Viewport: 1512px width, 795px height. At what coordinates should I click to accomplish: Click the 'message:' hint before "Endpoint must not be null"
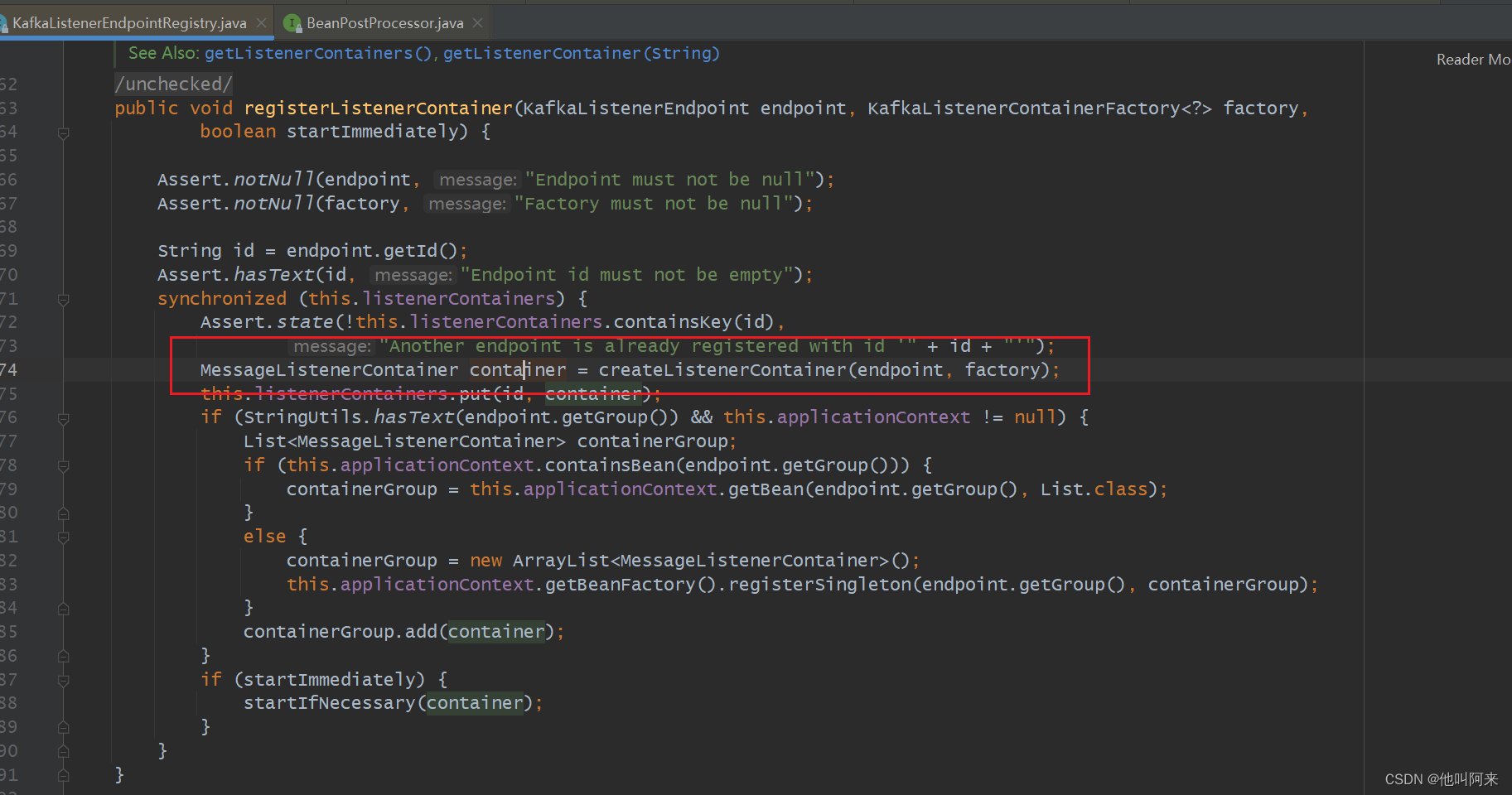tap(478, 180)
